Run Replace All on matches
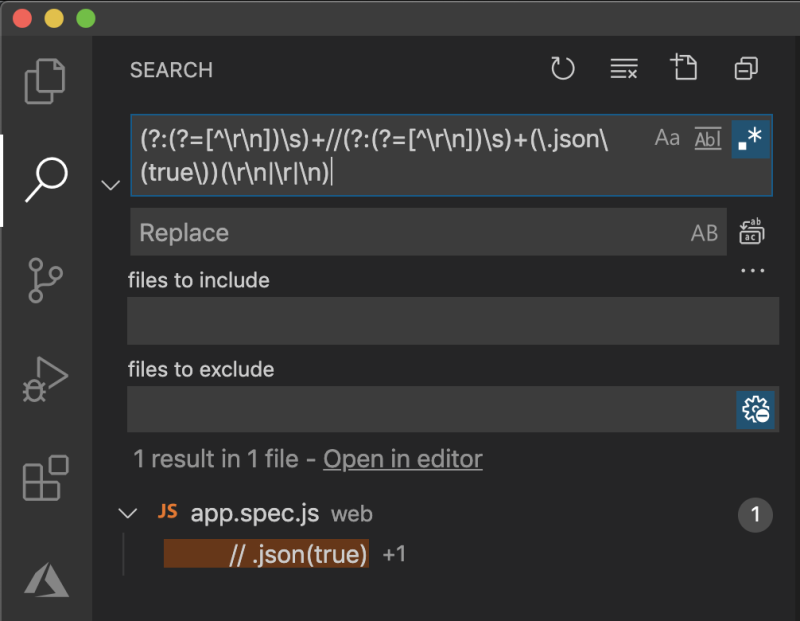The width and height of the screenshot is (800, 621). (x=752, y=232)
